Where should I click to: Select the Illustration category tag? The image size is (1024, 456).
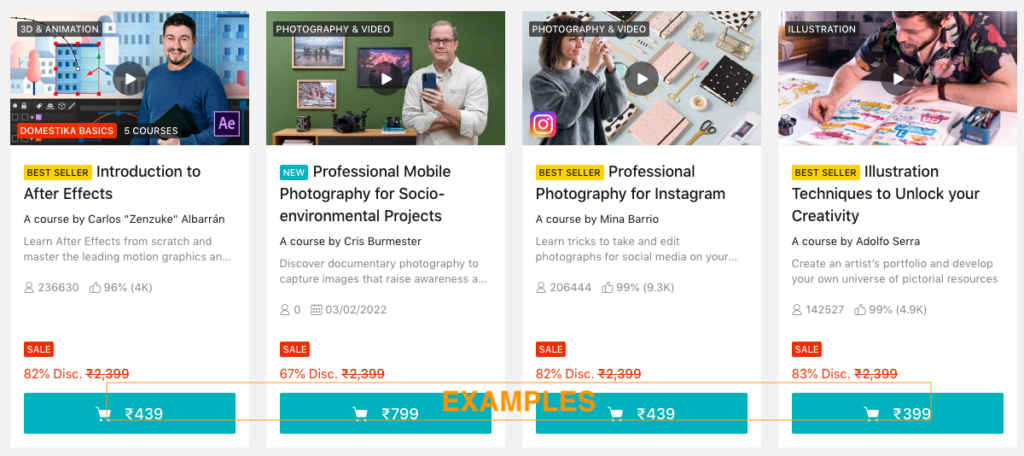point(821,29)
